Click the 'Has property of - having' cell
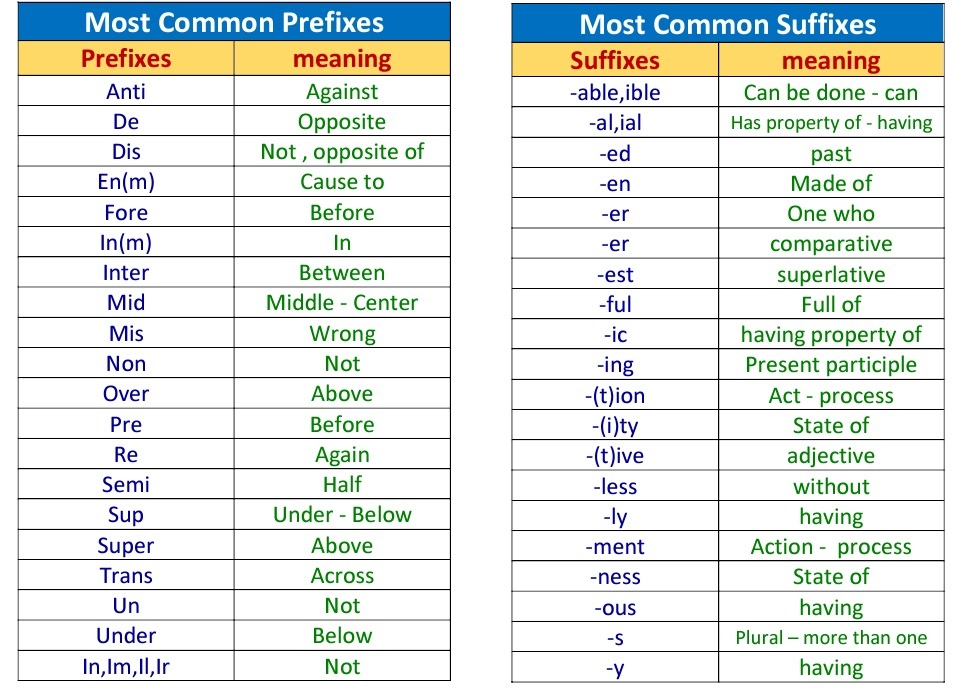963x696 pixels. pos(831,122)
